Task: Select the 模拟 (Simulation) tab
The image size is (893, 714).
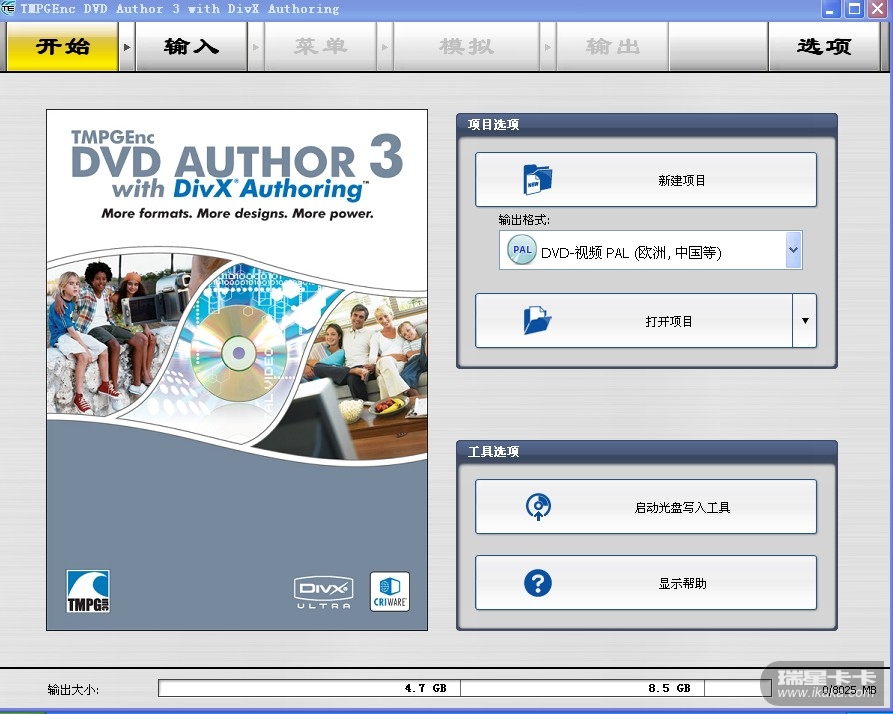Action: point(466,47)
